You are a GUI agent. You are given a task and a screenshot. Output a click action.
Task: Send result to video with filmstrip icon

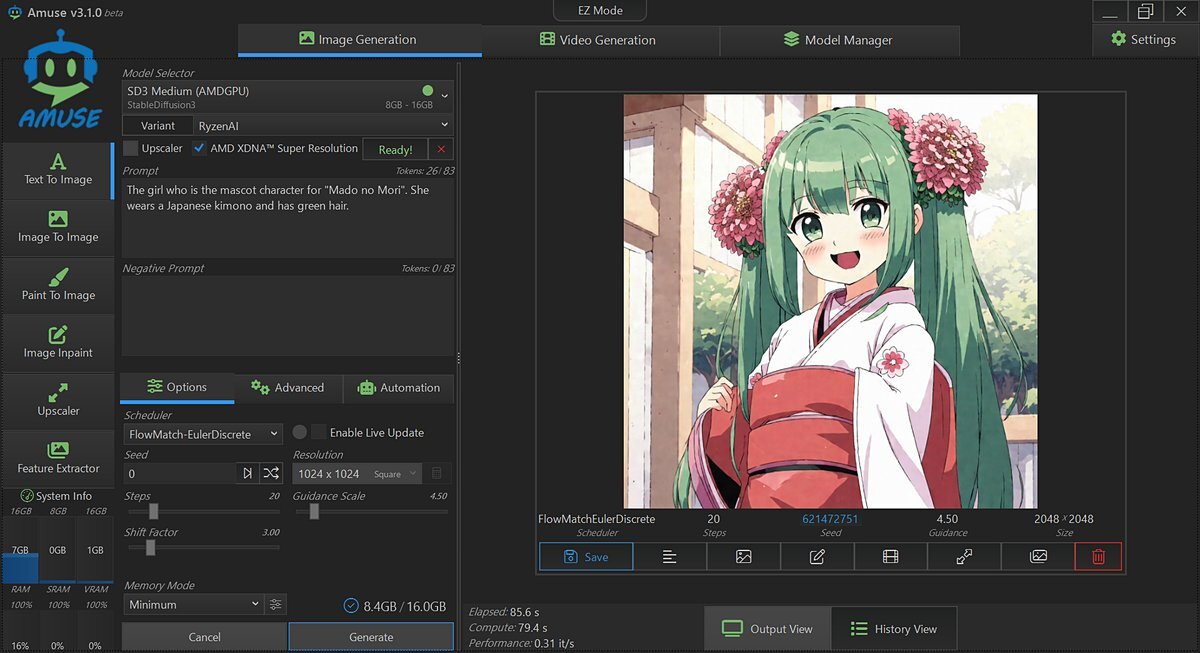890,557
